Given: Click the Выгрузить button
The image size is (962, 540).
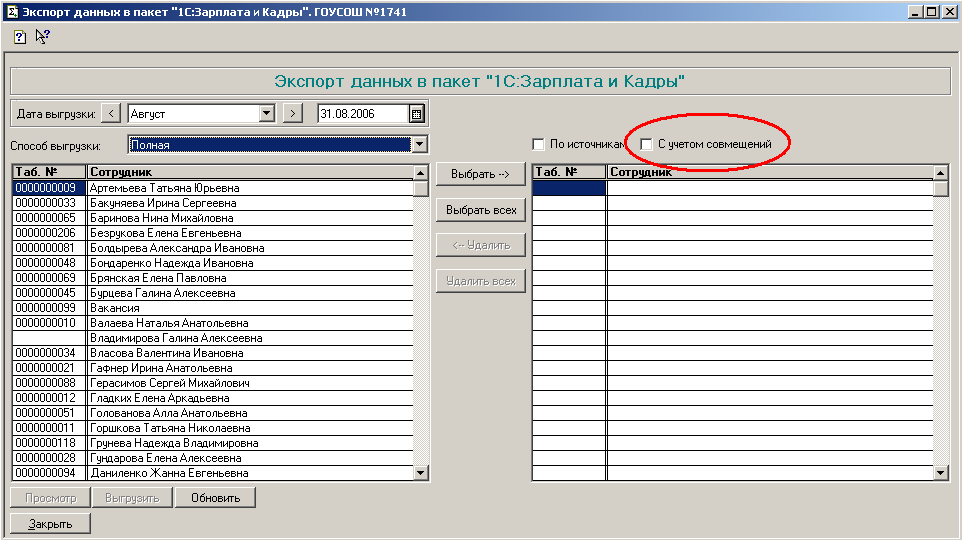Looking at the screenshot, I should tap(133, 498).
